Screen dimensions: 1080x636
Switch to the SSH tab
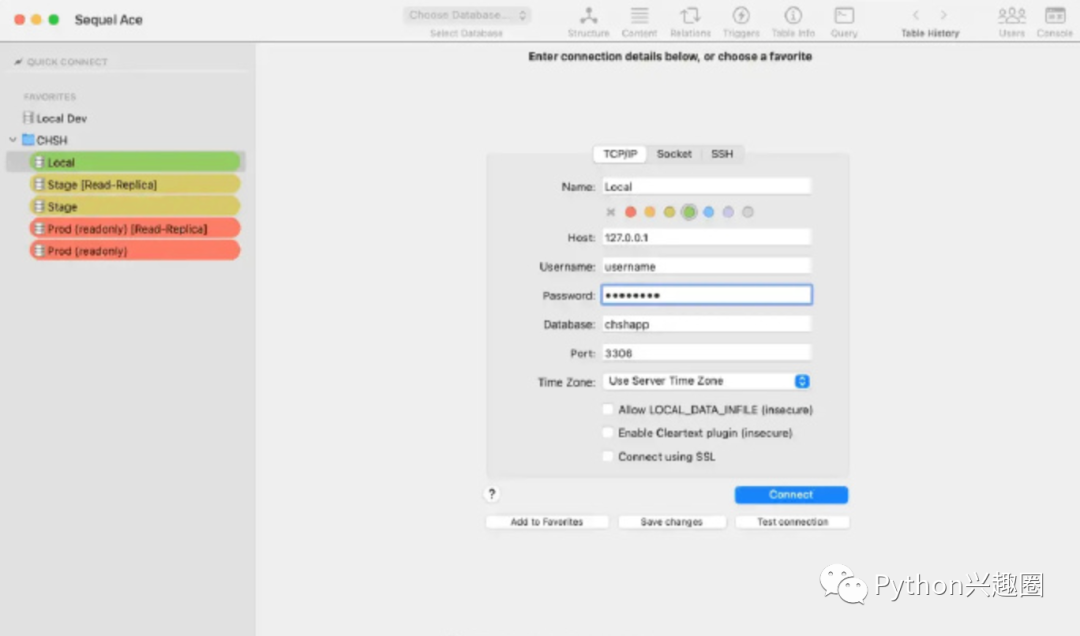(x=722, y=154)
